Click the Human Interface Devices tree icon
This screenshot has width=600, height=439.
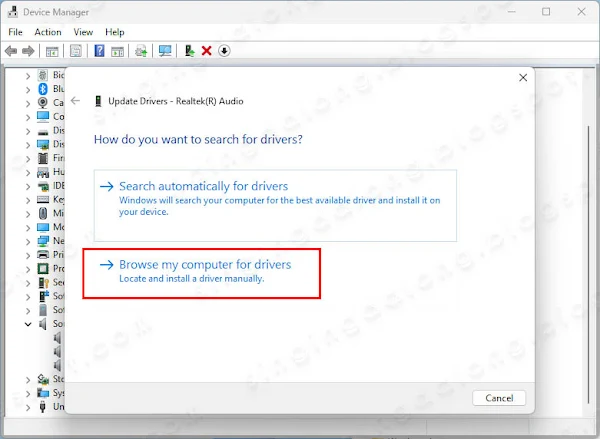(43, 172)
